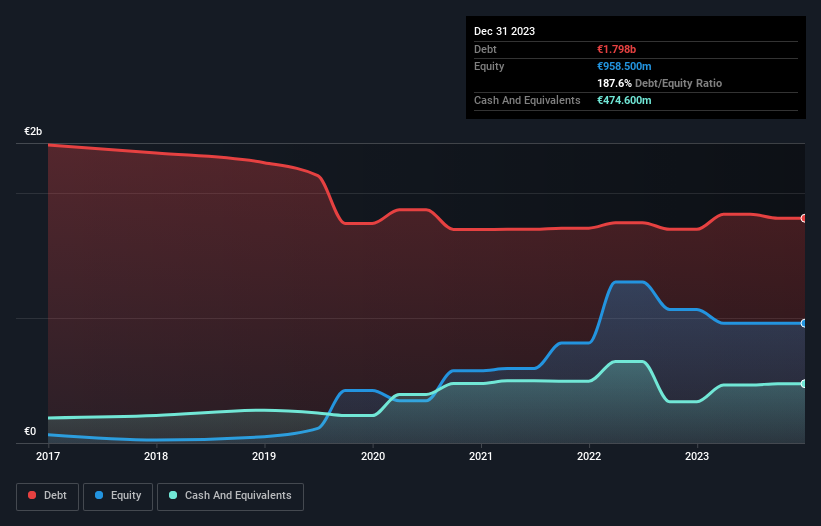
Task: Click the €0 y-axis label
Action: click(30, 431)
